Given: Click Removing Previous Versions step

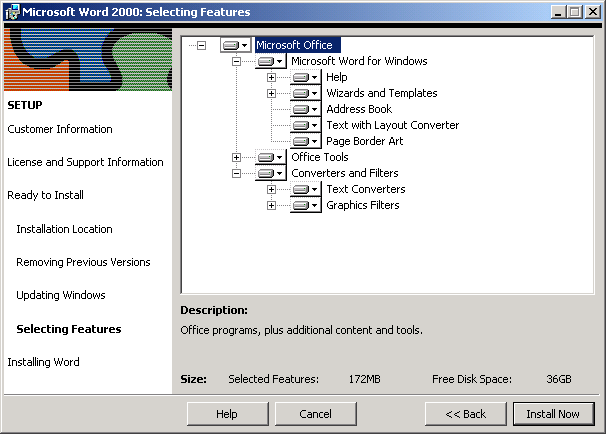Looking at the screenshot, I should [83, 262].
